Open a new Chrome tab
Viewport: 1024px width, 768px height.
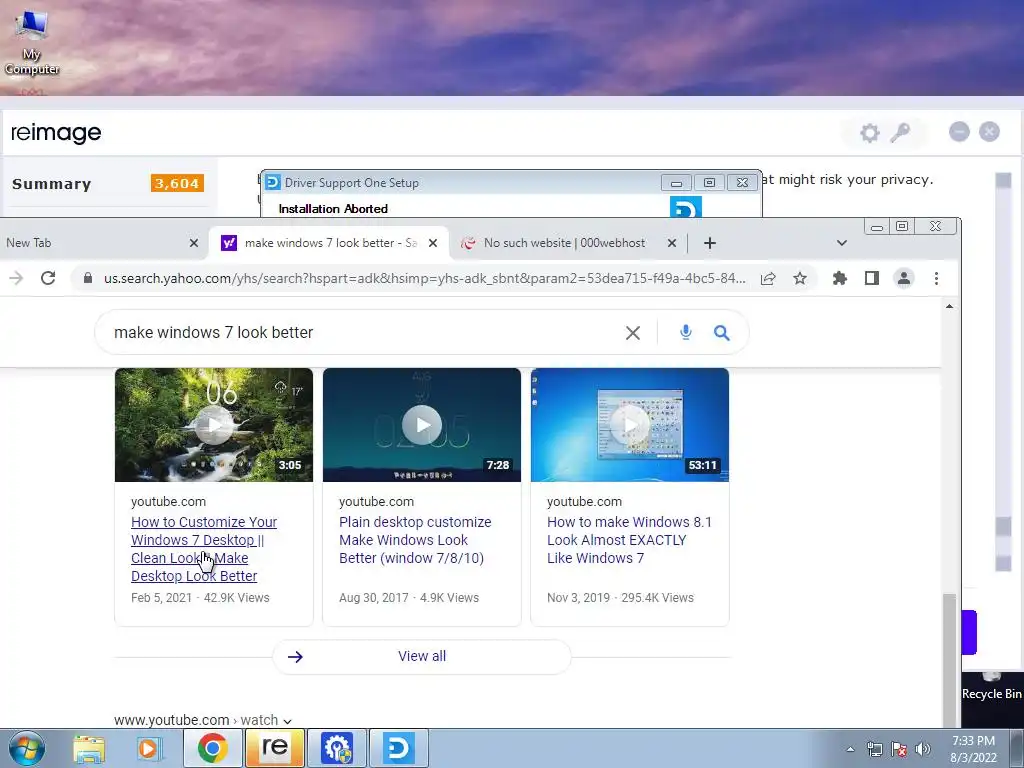[710, 243]
